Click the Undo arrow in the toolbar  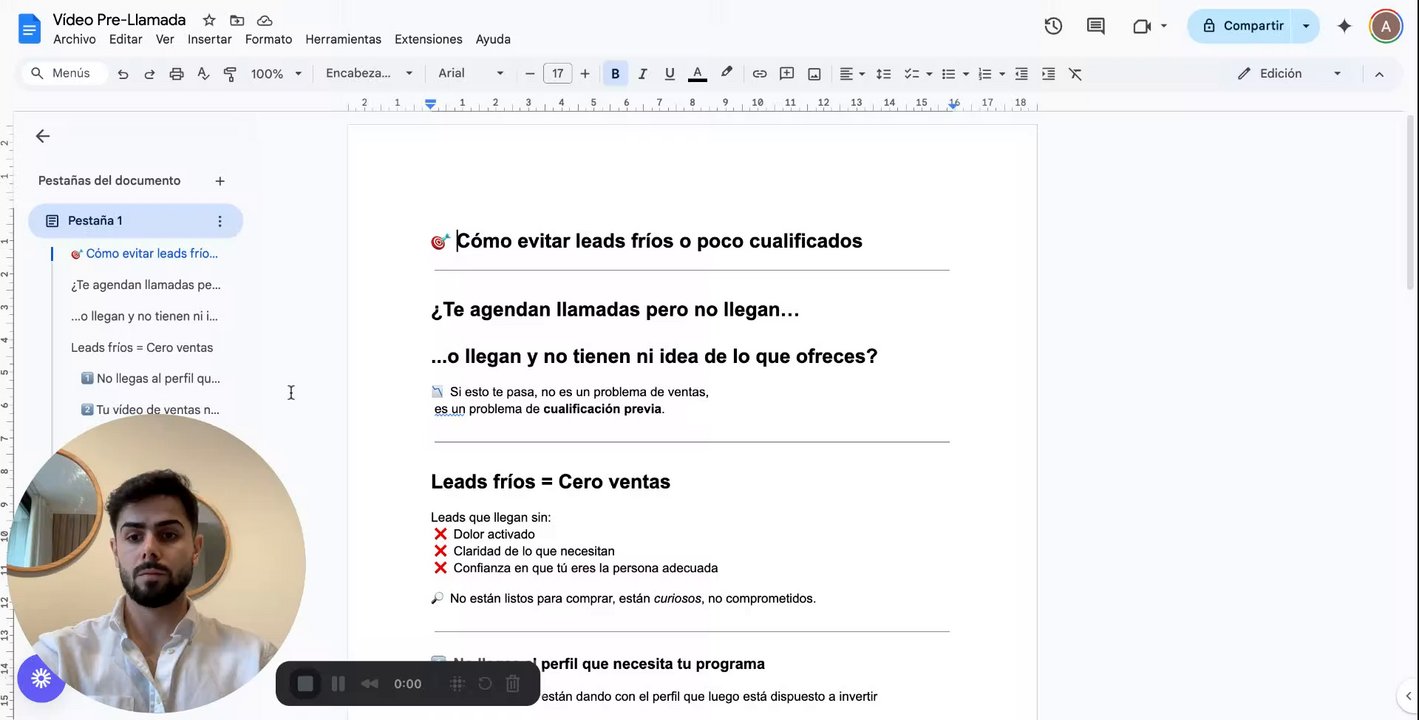coord(123,74)
